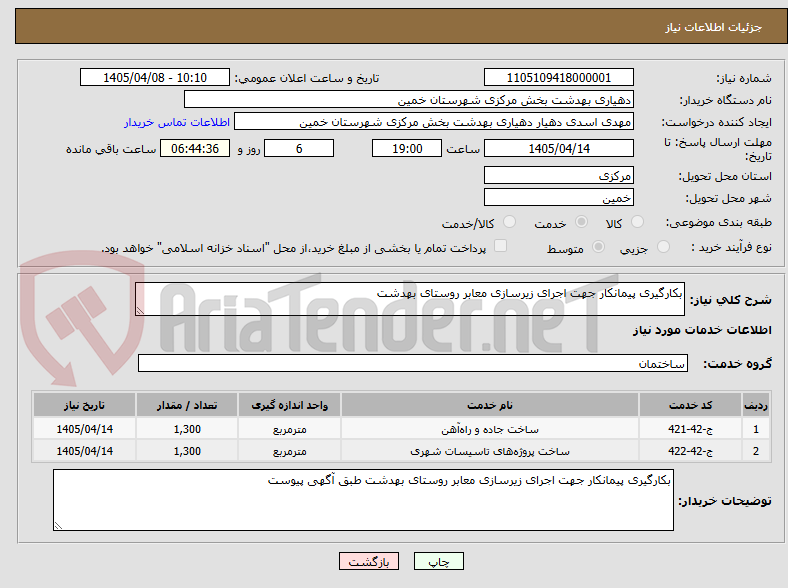Toggle the اسناد خزانه اسلامی payment checkbox
Viewport: 788px width, 588px height.
point(501,246)
